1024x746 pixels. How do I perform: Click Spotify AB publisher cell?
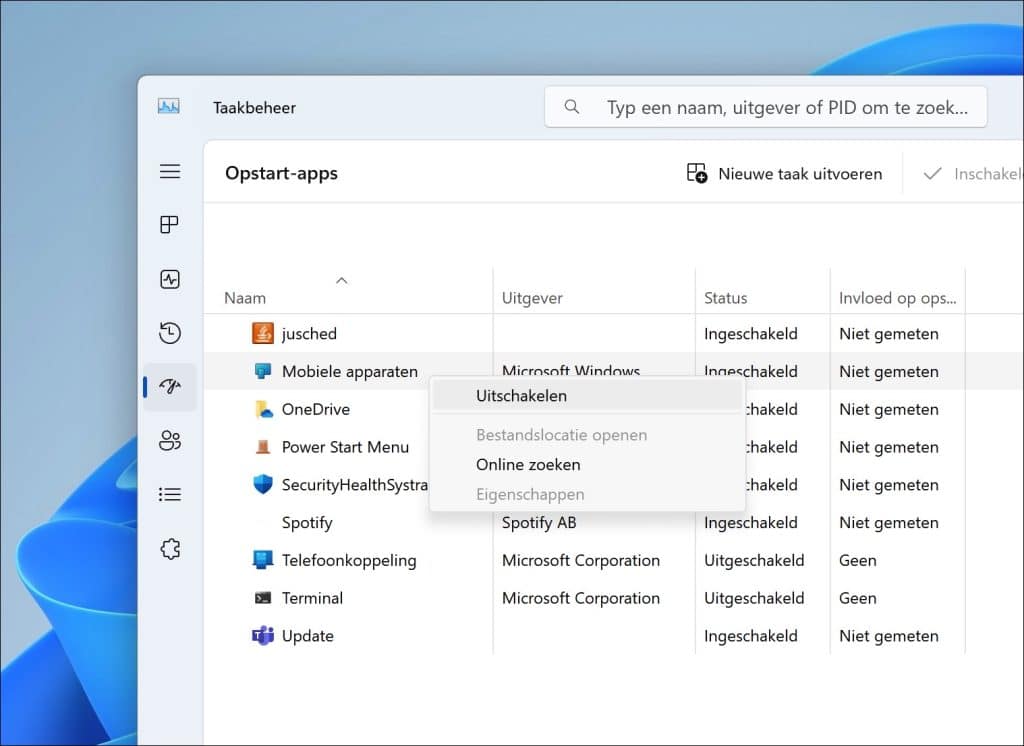coord(539,523)
